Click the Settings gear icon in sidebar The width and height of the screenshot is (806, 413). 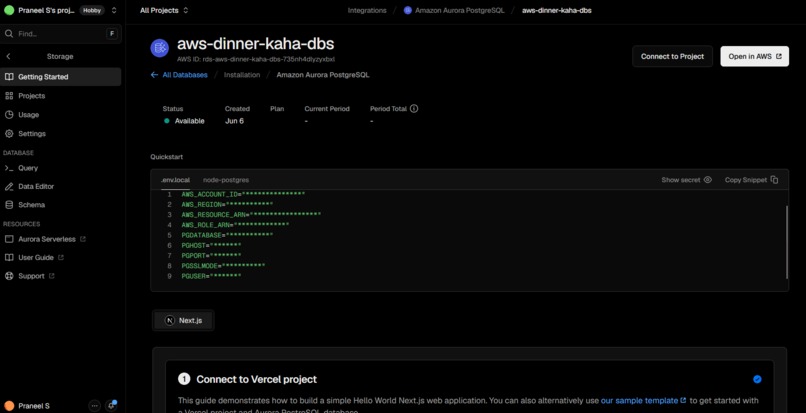9,134
